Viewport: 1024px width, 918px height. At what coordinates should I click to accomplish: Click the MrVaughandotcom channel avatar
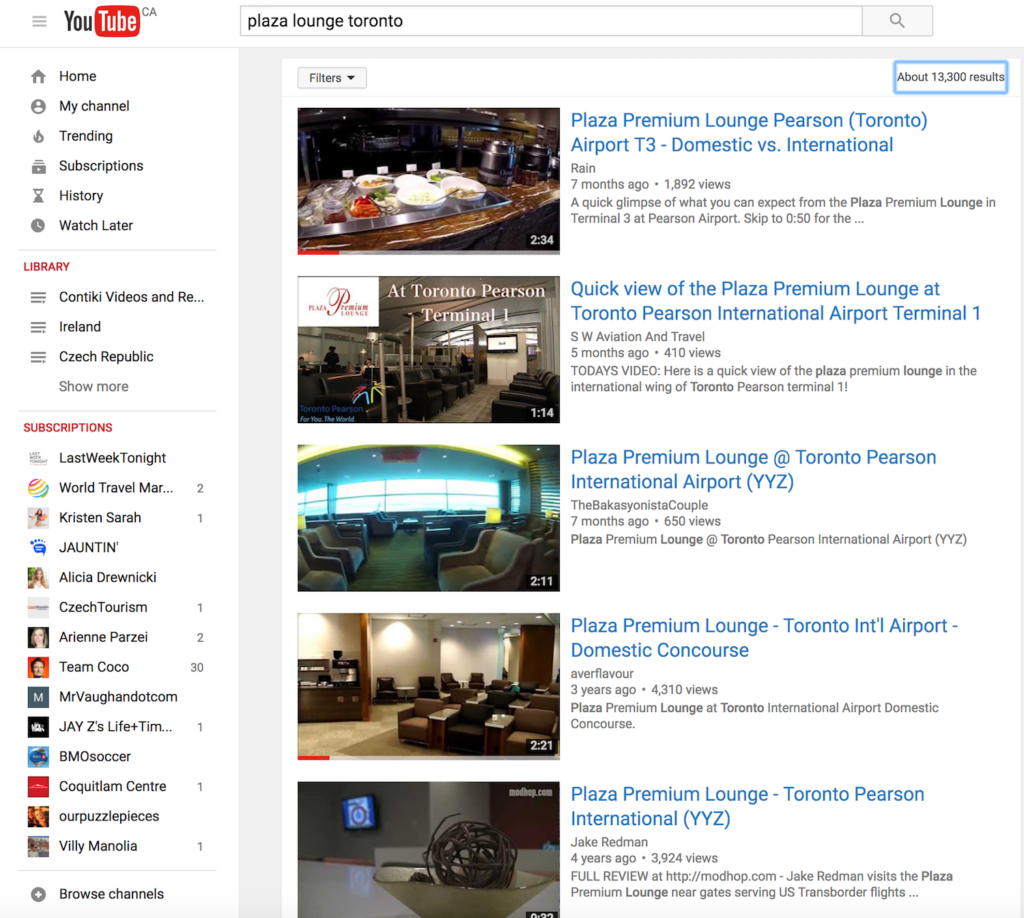tap(39, 697)
